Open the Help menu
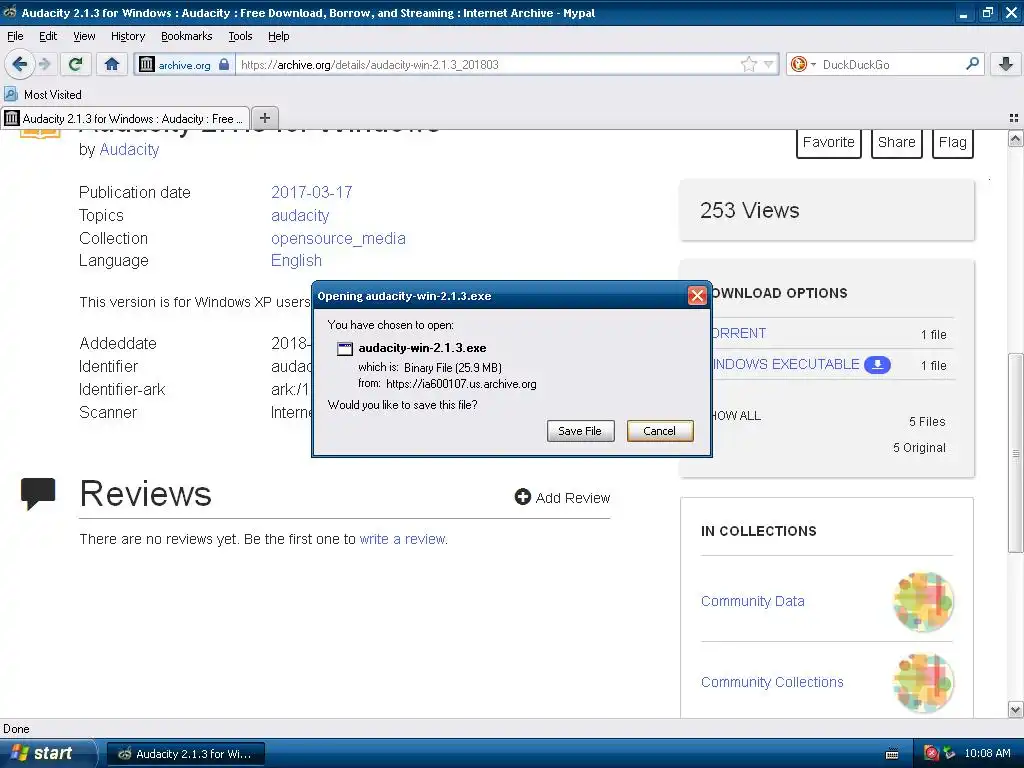The width and height of the screenshot is (1024, 768). [278, 36]
